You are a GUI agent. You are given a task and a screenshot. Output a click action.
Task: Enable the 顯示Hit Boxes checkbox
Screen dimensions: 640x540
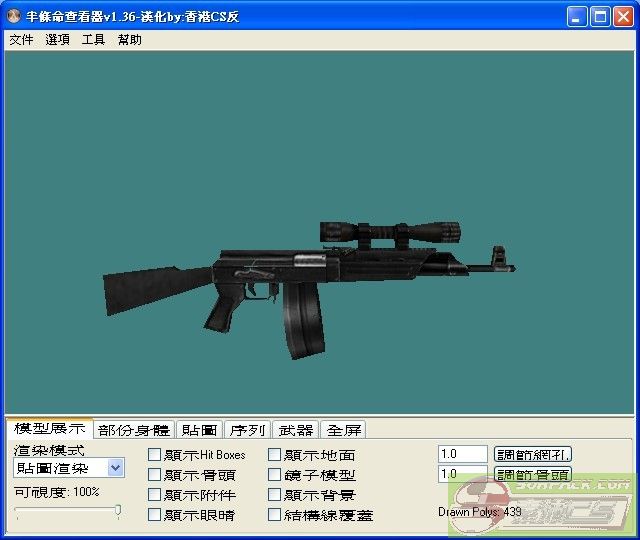154,455
